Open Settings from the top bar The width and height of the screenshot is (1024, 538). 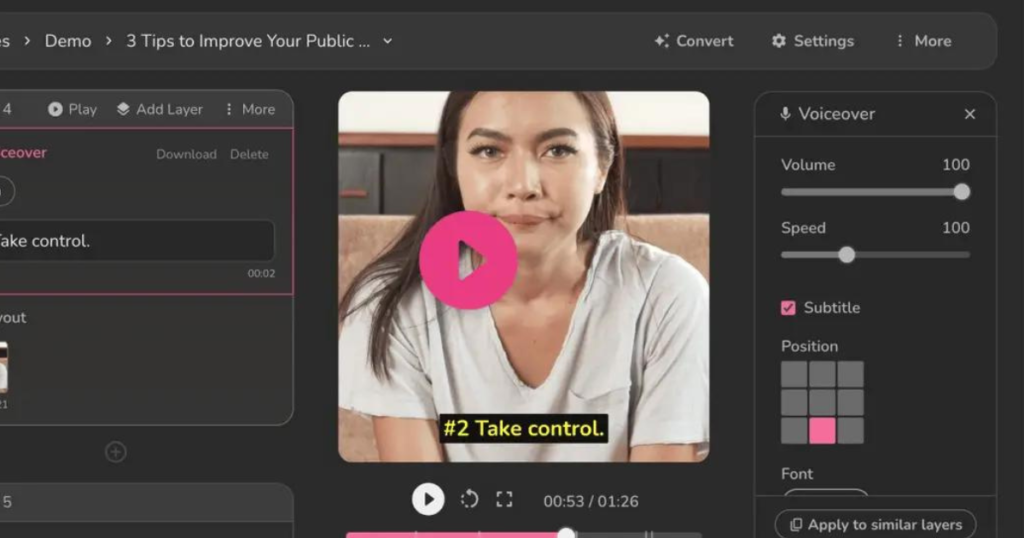click(x=813, y=41)
